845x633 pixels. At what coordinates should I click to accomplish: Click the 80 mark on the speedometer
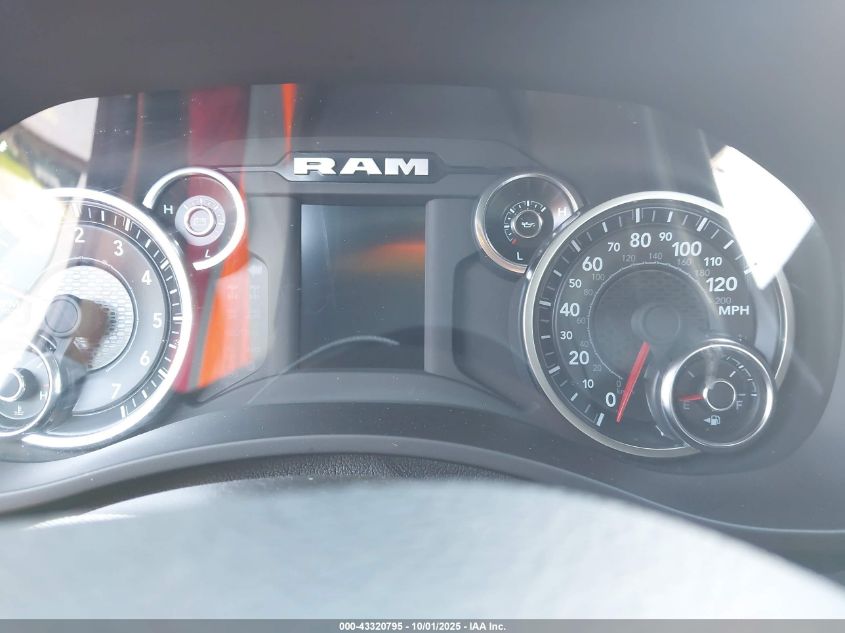[x=640, y=240]
